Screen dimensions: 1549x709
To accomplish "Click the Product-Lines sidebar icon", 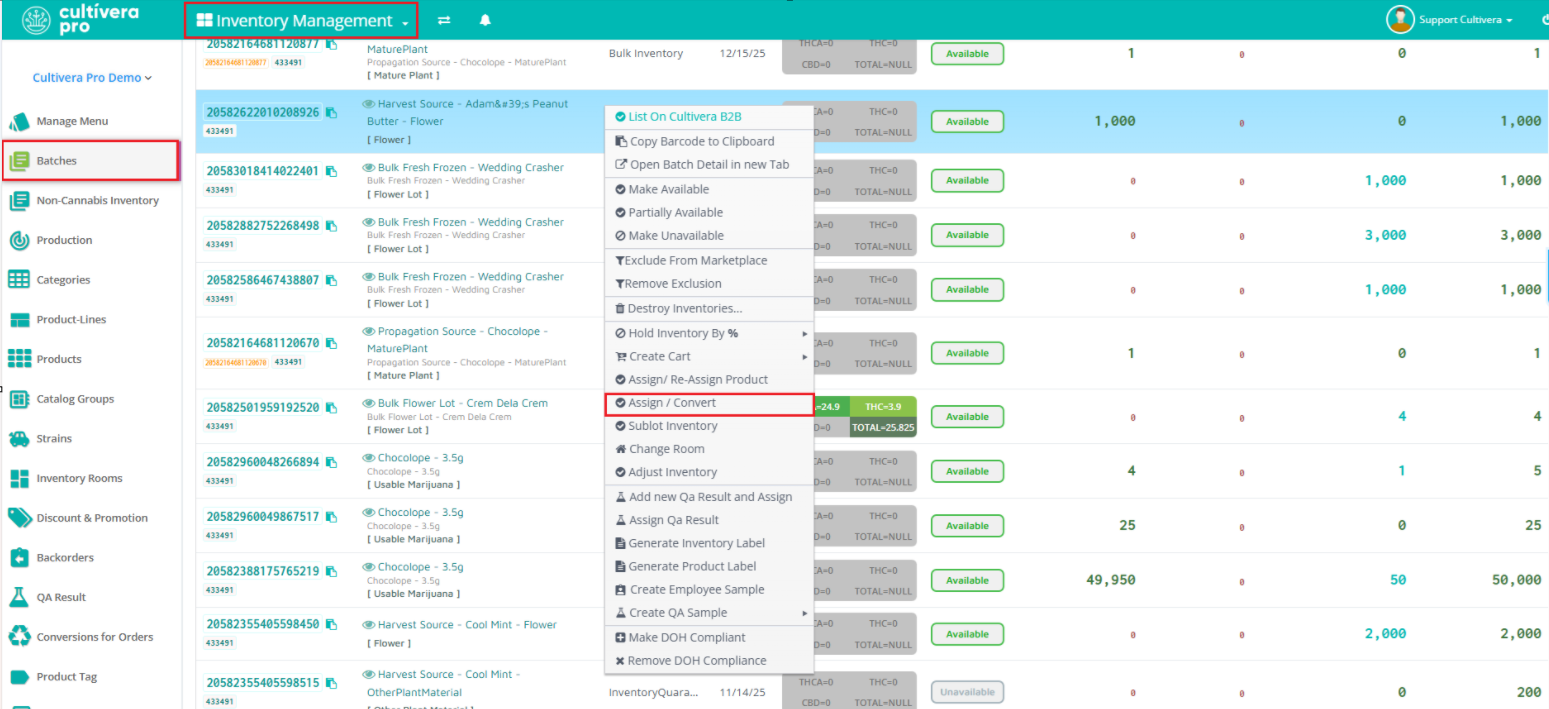I will 19,320.
